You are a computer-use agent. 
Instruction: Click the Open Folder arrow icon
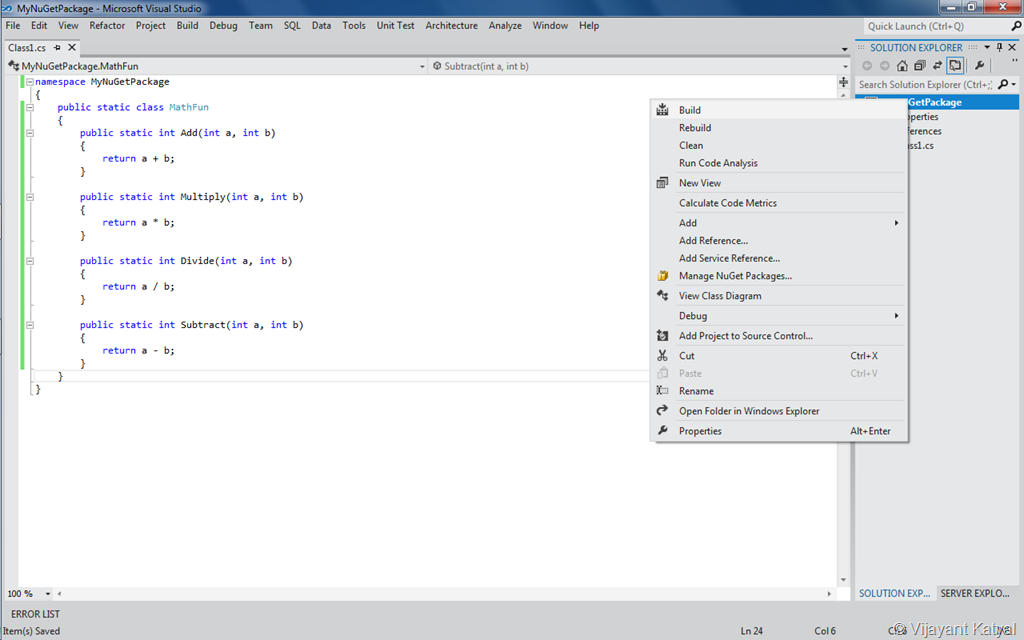pyautogui.click(x=662, y=410)
